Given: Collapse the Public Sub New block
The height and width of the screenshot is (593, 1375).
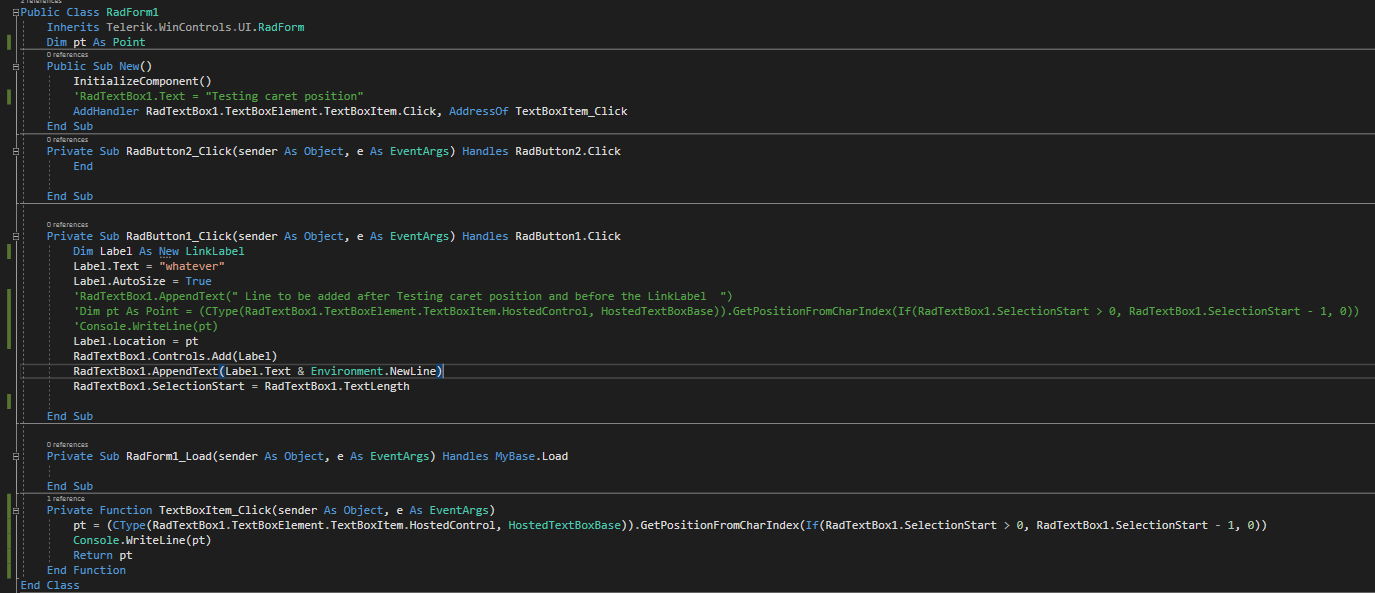Looking at the screenshot, I should tap(15, 66).
